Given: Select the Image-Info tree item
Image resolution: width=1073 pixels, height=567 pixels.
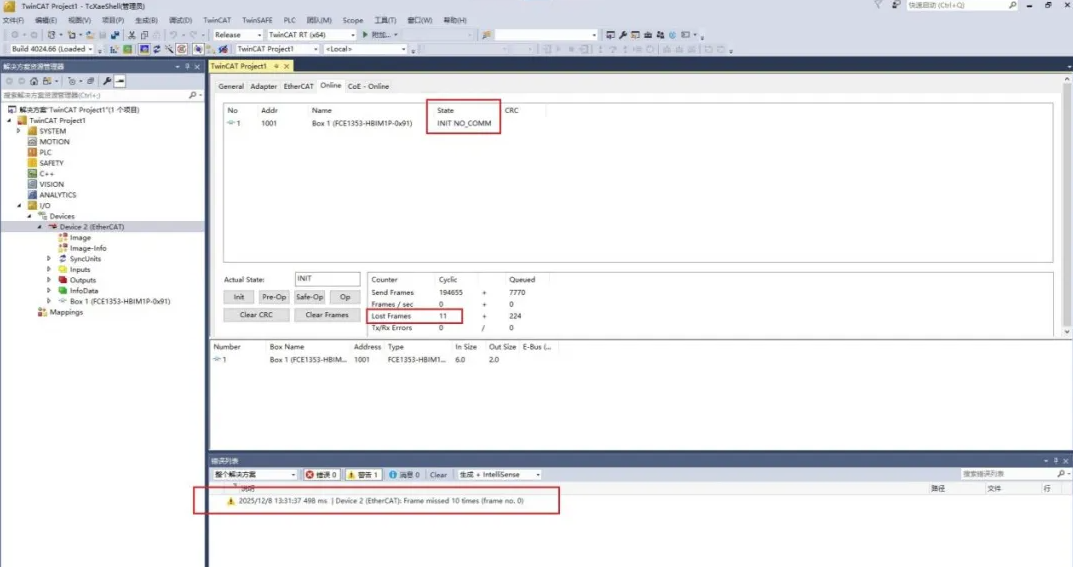Looking at the screenshot, I should click(x=88, y=248).
